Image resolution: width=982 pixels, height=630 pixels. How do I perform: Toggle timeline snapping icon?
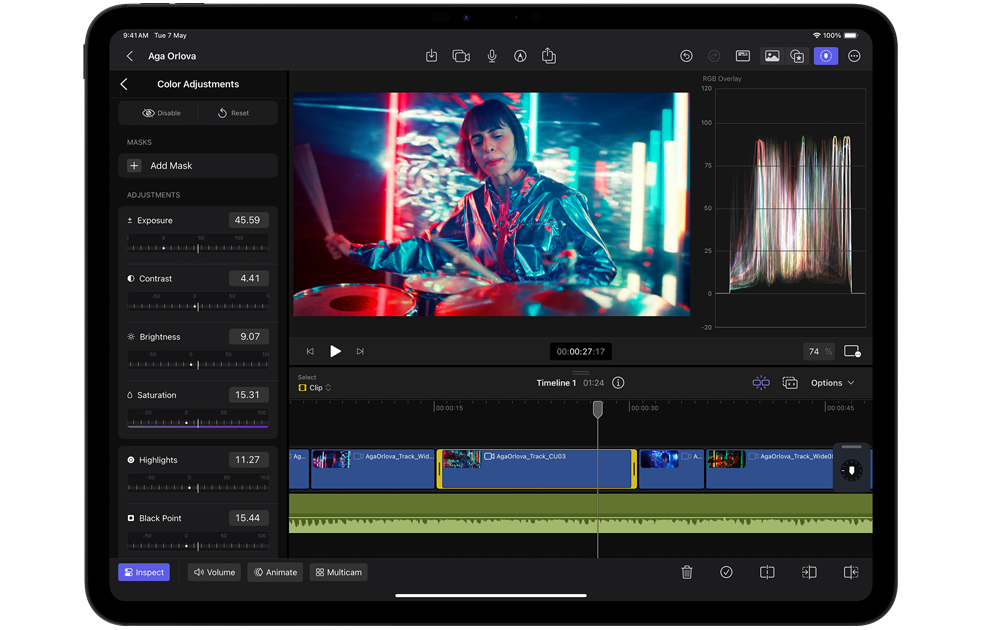761,383
